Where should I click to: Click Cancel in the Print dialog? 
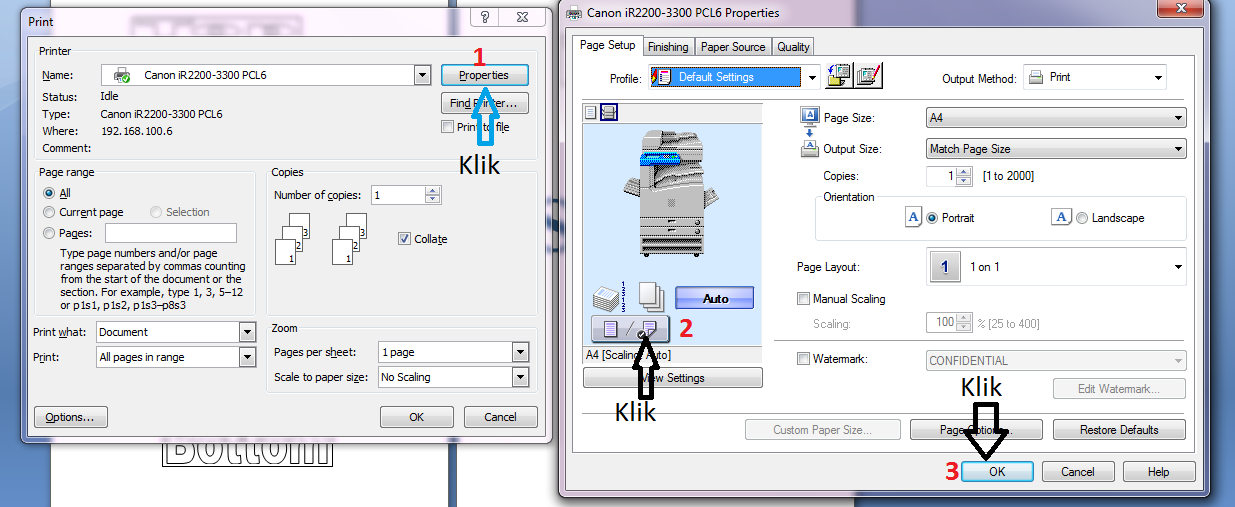coord(500,417)
